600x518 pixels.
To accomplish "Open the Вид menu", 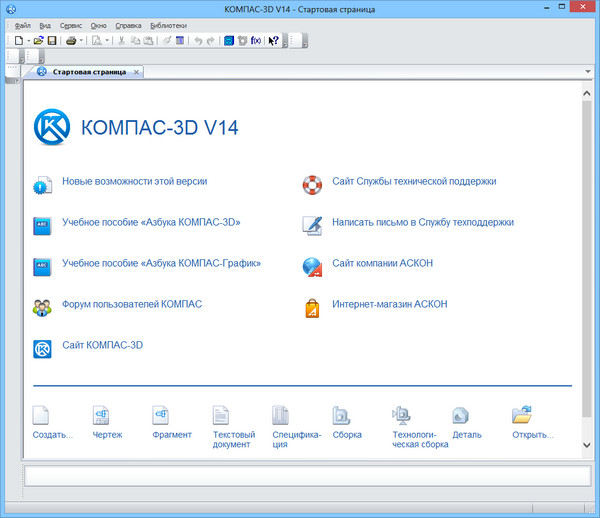I will [45, 26].
